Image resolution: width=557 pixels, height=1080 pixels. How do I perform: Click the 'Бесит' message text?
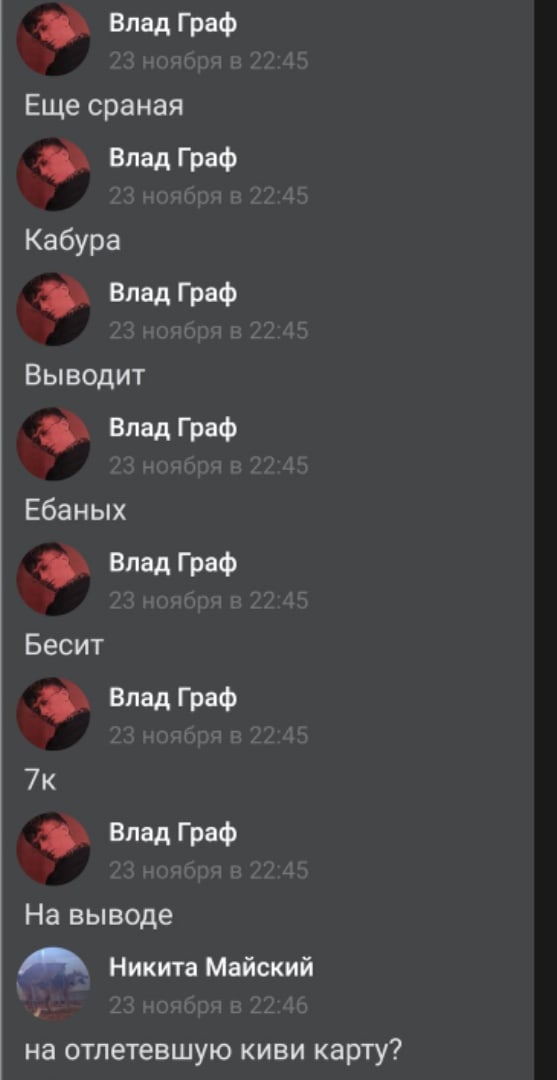pos(63,645)
